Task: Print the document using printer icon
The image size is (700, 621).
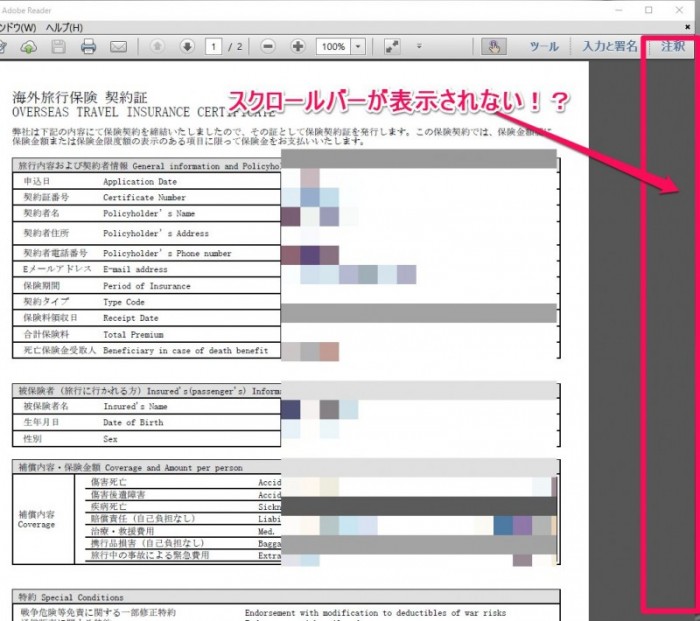Action: click(88, 46)
